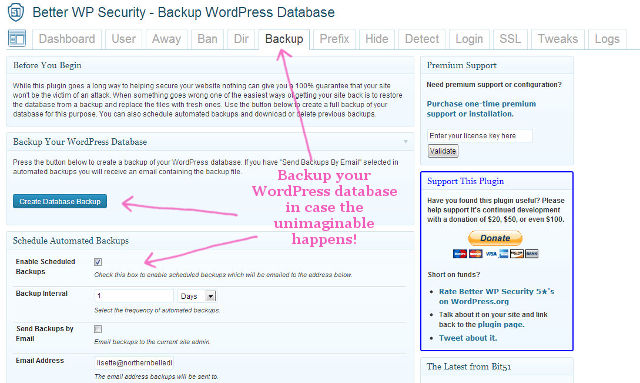Go to the Ban tab
This screenshot has width=640, height=383.
tap(207, 39)
